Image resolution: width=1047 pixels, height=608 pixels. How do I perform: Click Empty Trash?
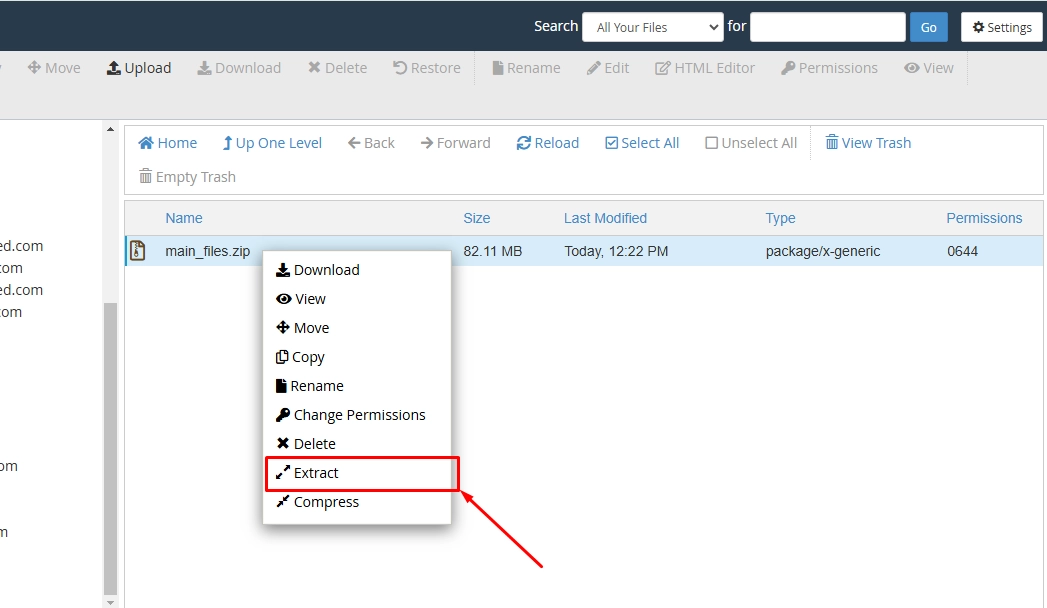click(x=187, y=177)
